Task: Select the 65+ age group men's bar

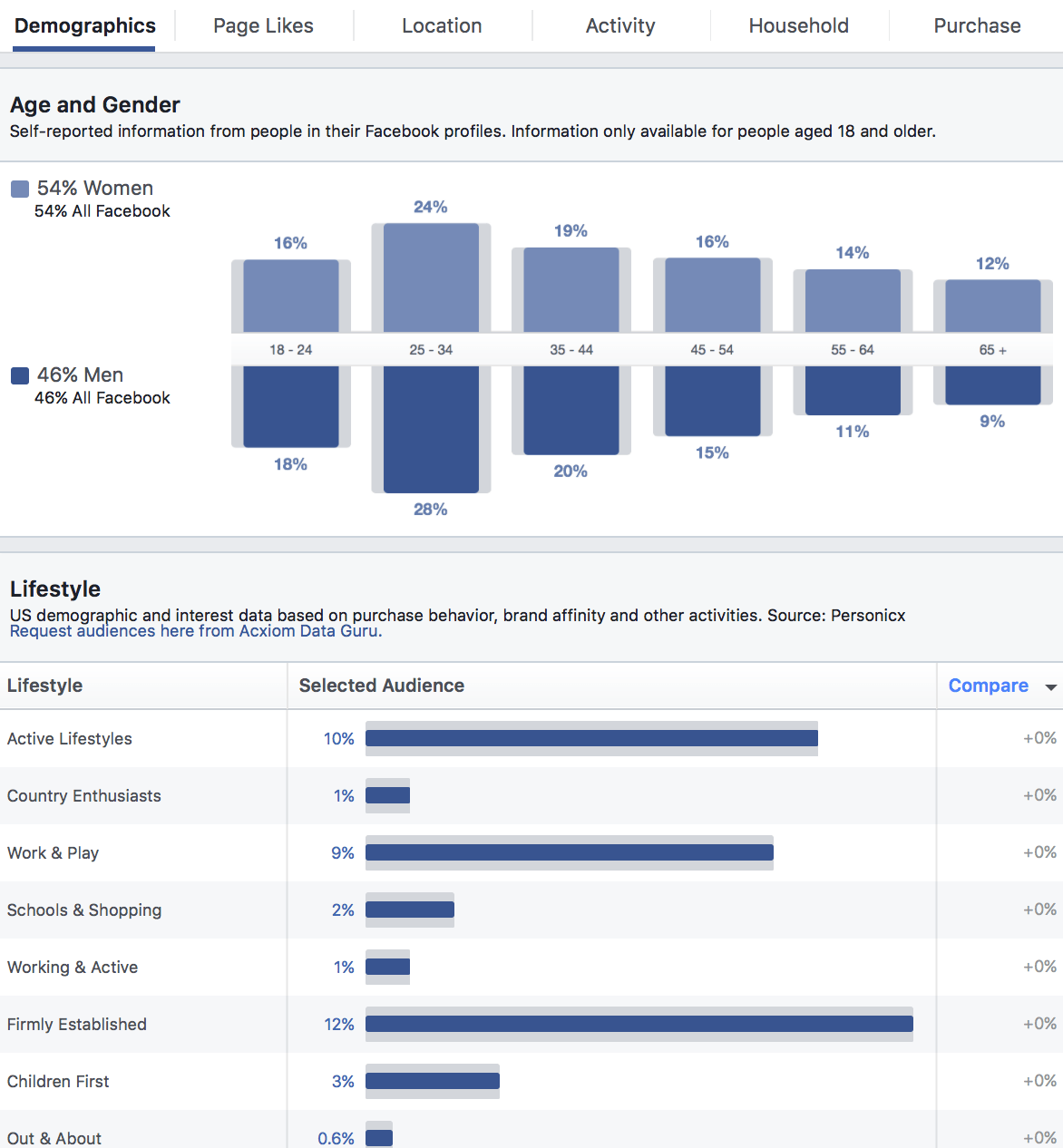Action: 993,384
